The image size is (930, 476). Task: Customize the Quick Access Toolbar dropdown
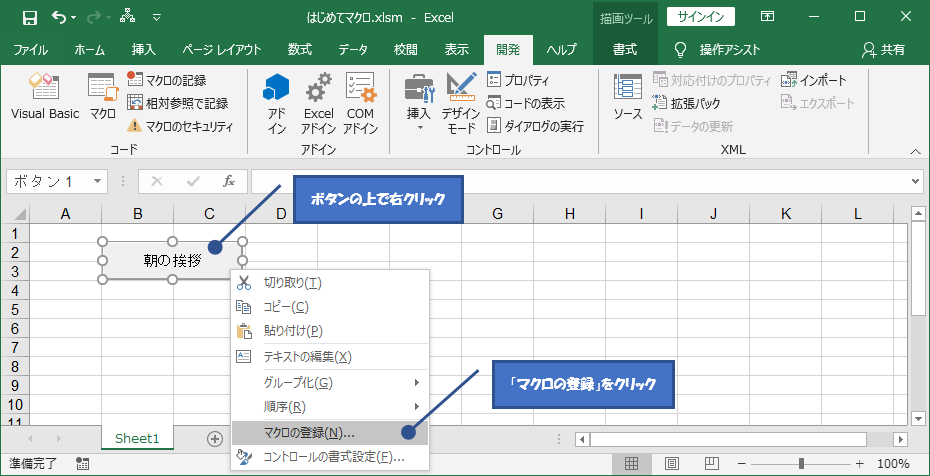pos(157,17)
